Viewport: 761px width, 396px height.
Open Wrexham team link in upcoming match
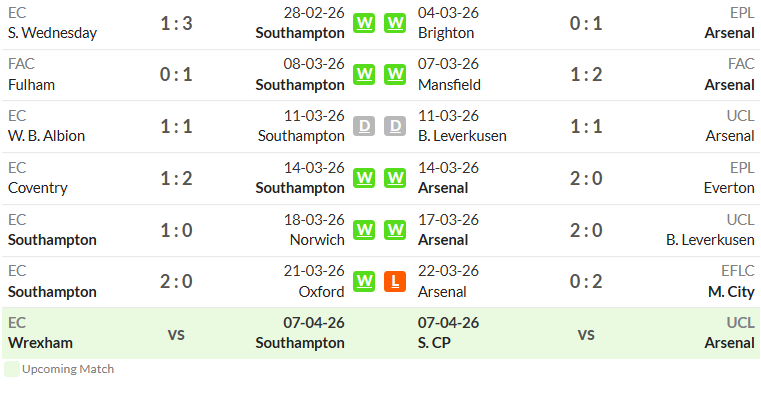click(x=40, y=343)
